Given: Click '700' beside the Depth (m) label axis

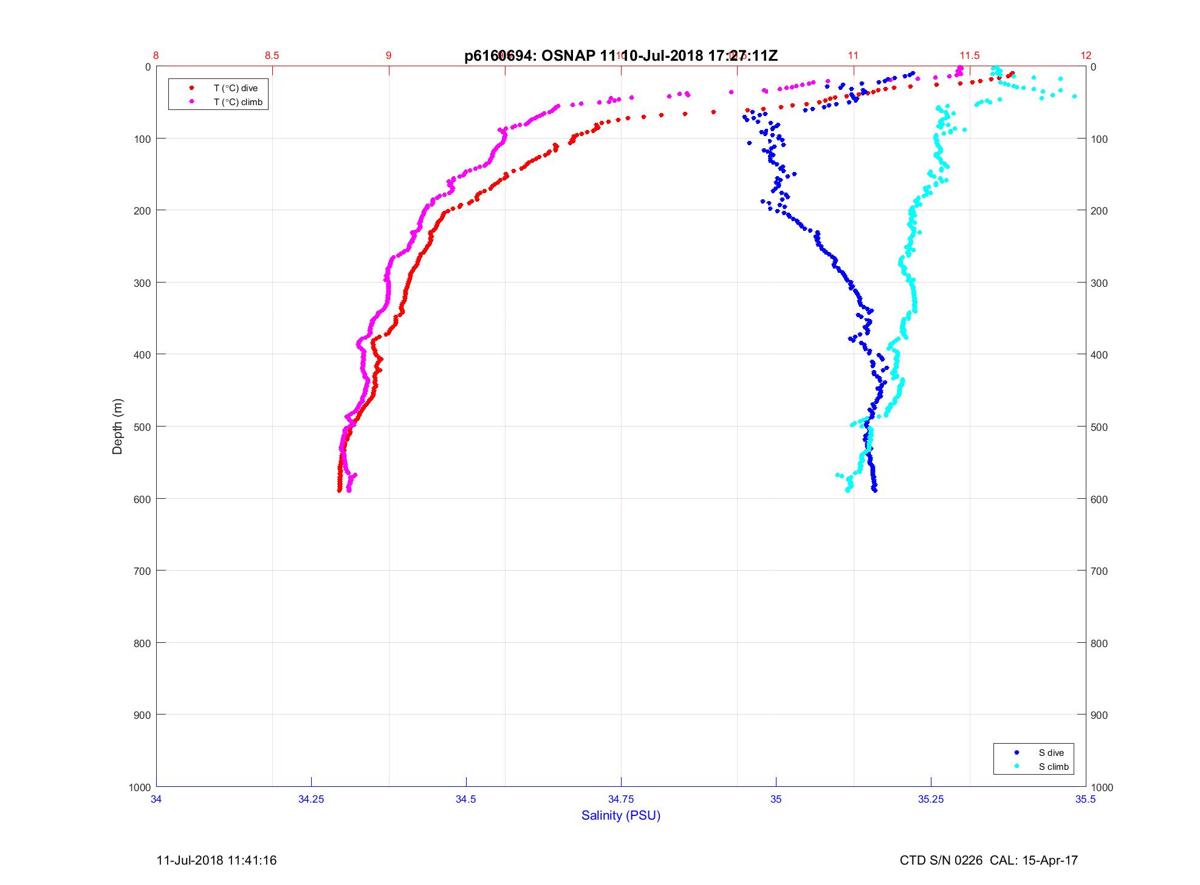Looking at the screenshot, I should pyautogui.click(x=142, y=571).
